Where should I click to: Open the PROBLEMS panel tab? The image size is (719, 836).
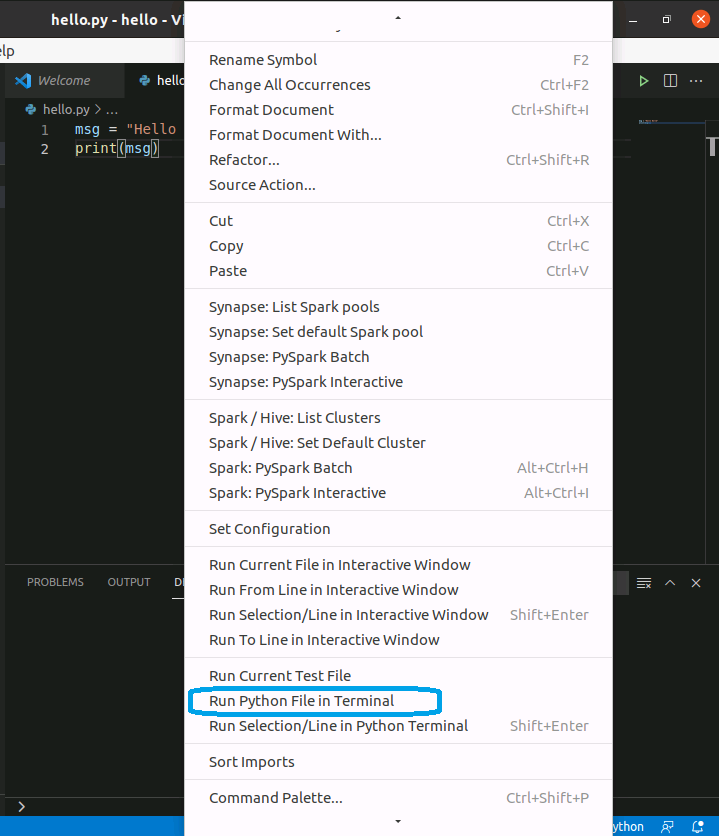click(55, 582)
